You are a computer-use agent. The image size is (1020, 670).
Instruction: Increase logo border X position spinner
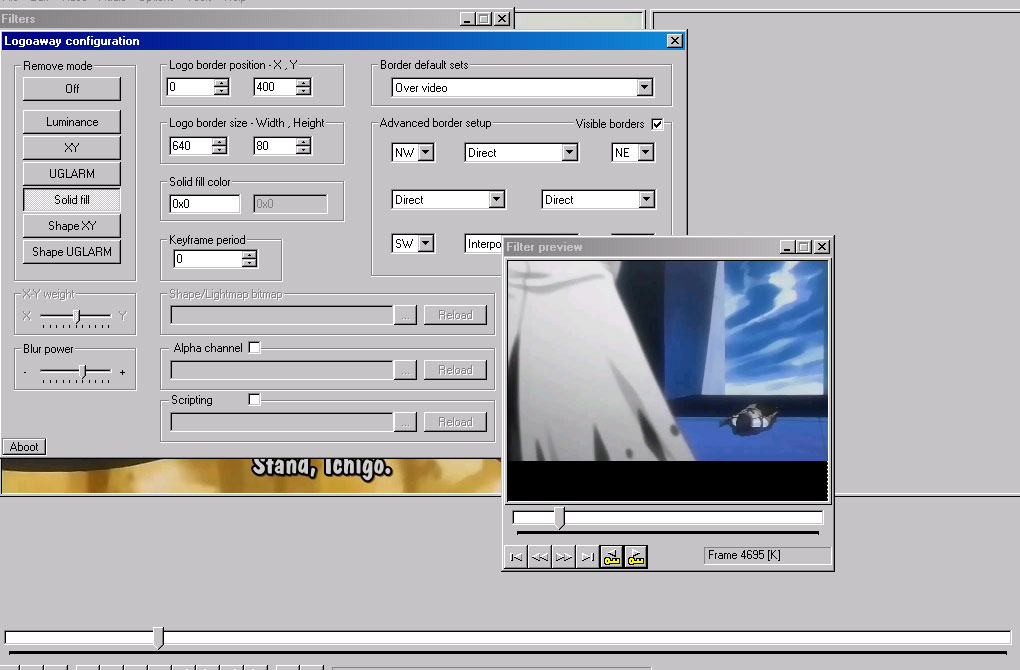pos(222,83)
